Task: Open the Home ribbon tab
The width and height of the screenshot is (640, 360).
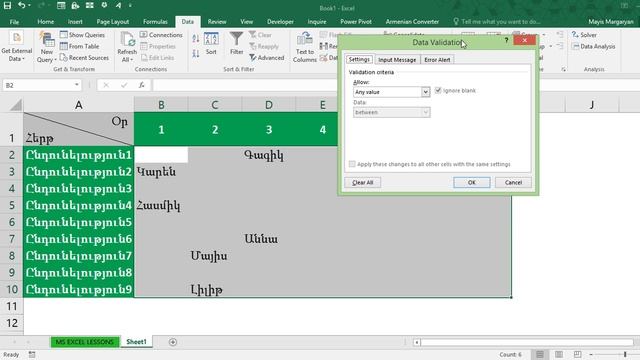Action: (x=45, y=22)
